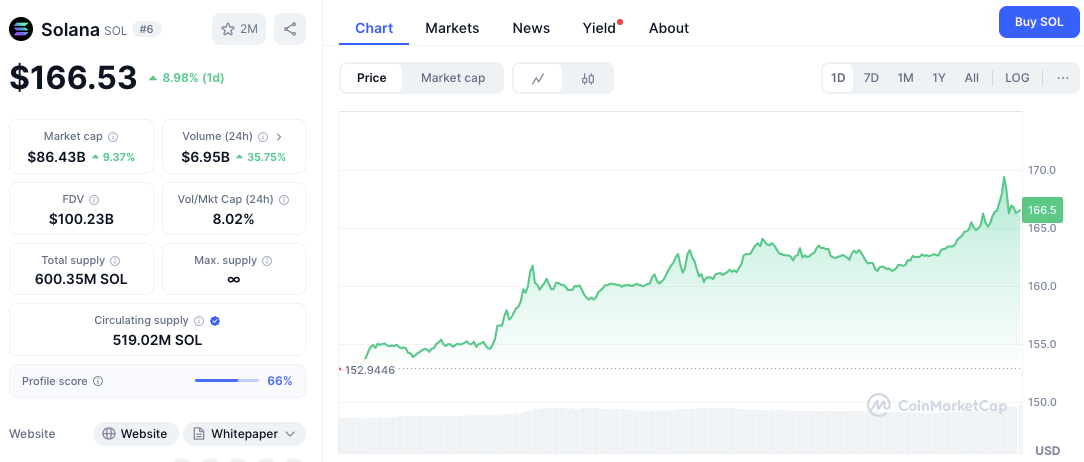The height and width of the screenshot is (462, 1084).
Task: Switch to the Markets tab
Action: (452, 28)
